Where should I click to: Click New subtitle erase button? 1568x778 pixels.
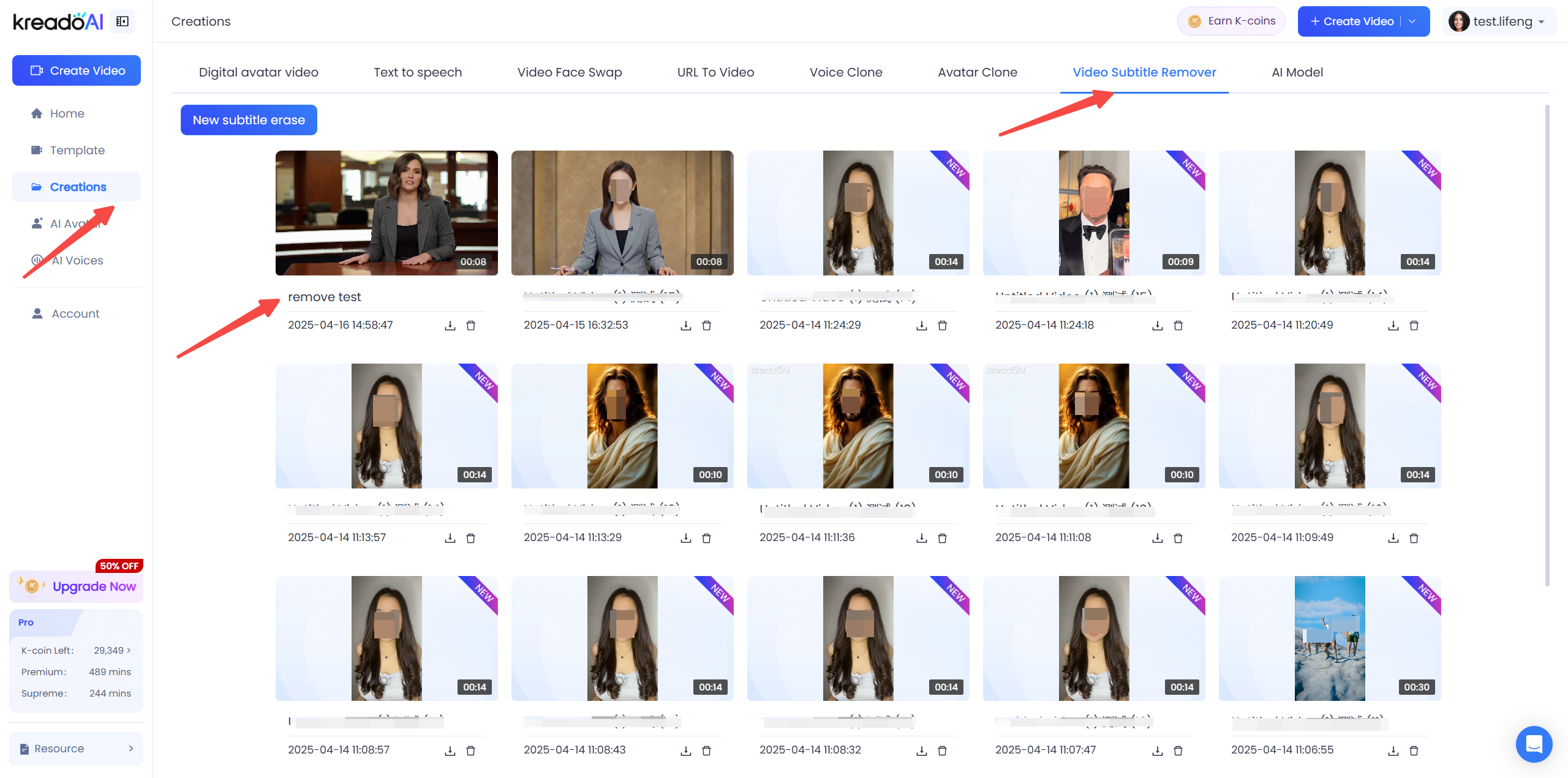tap(249, 120)
